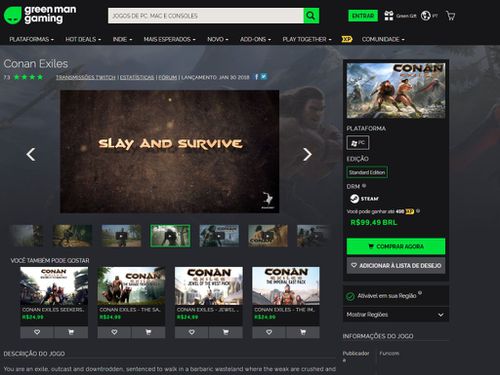
Task: Click the green activation checkmark icon
Action: point(350,296)
